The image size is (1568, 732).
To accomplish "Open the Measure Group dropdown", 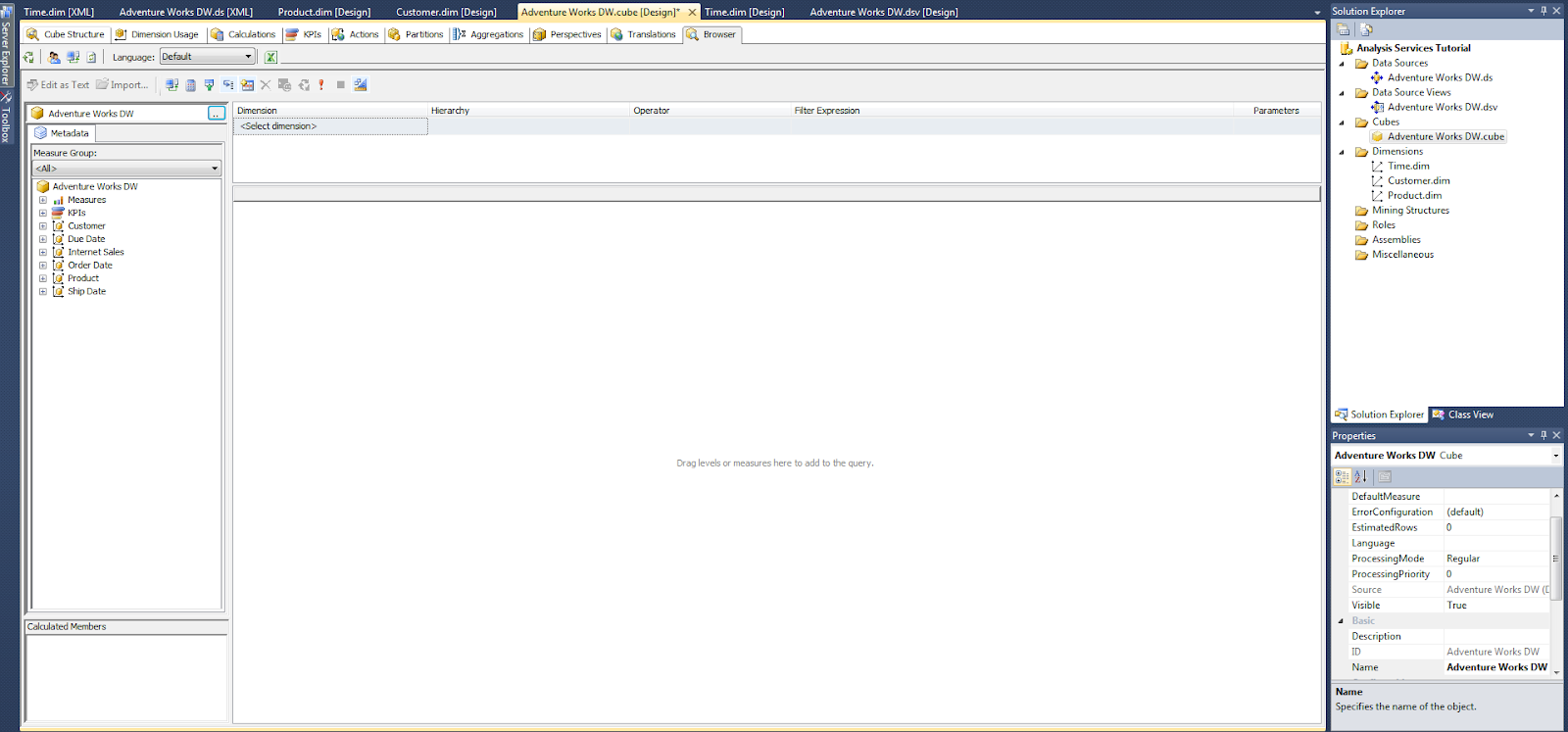I will point(126,169).
